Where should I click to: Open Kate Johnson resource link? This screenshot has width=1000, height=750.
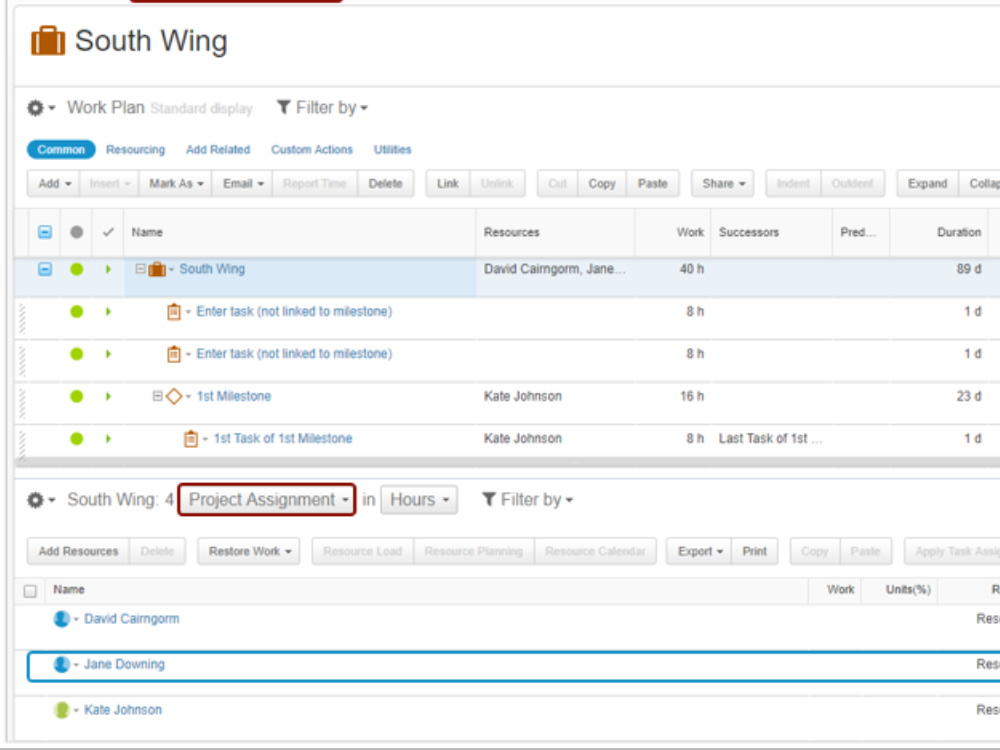(123, 710)
